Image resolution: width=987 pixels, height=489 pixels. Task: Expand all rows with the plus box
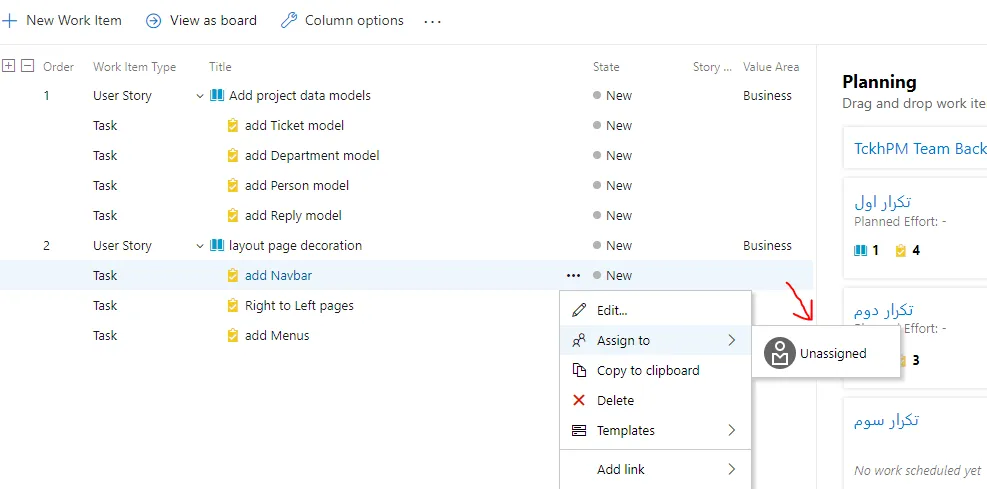[9, 66]
